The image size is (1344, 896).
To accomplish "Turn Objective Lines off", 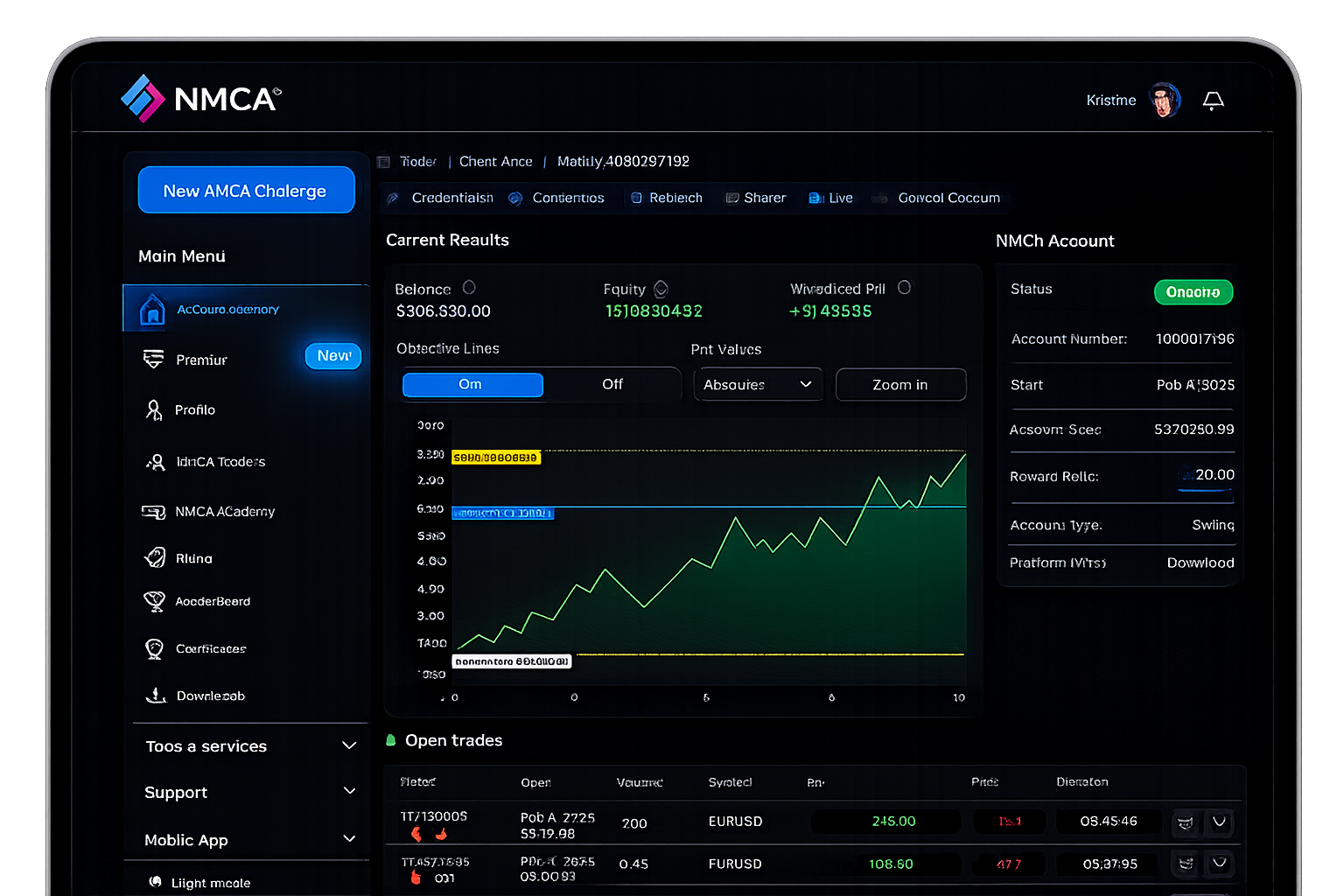I will (612, 385).
